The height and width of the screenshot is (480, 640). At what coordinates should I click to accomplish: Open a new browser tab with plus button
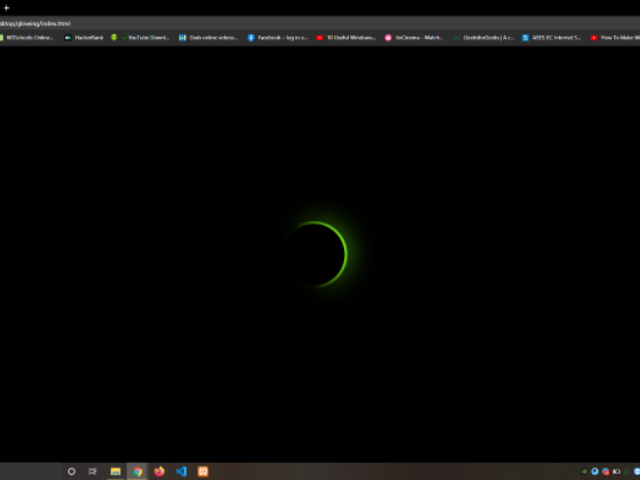point(6,8)
